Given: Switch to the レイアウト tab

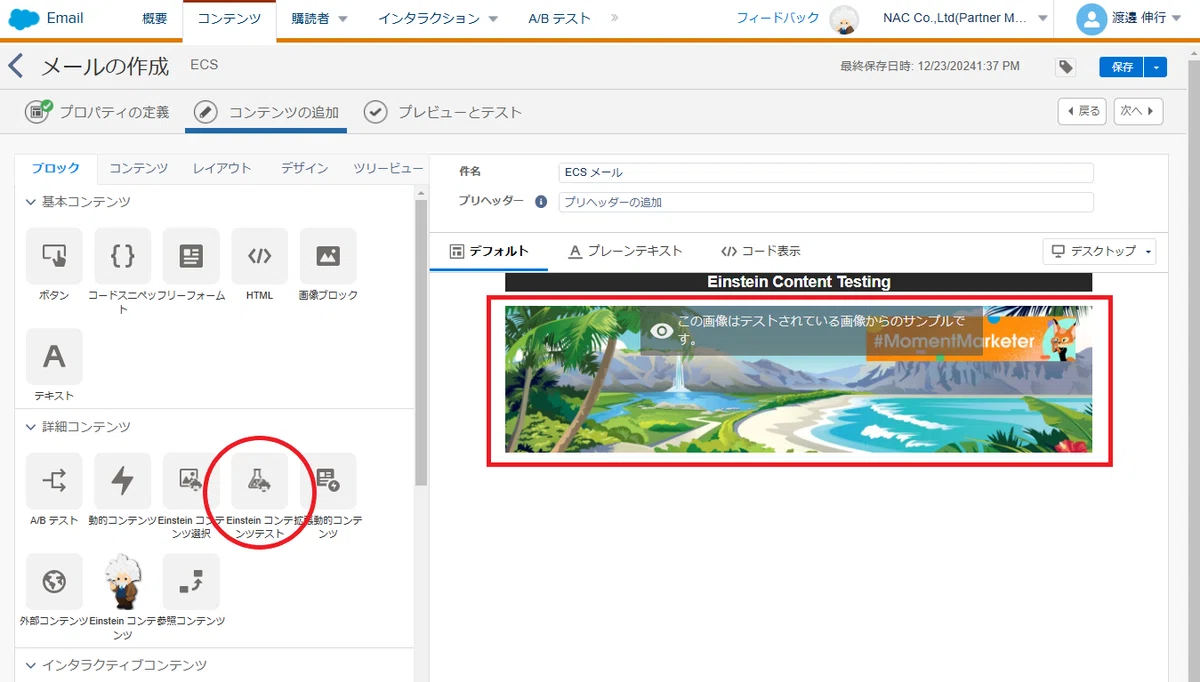Looking at the screenshot, I should click(222, 168).
